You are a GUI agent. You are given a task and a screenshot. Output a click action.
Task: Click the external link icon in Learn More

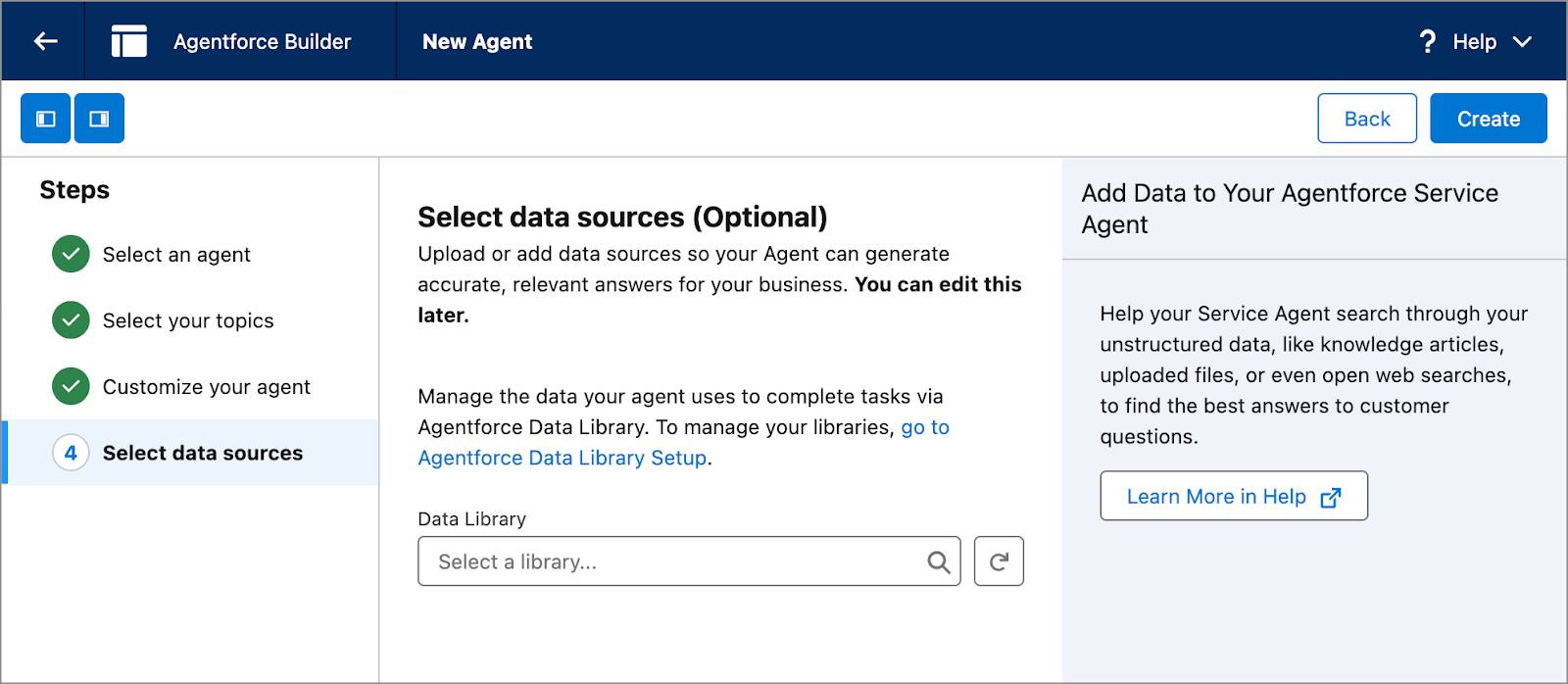tap(1331, 498)
